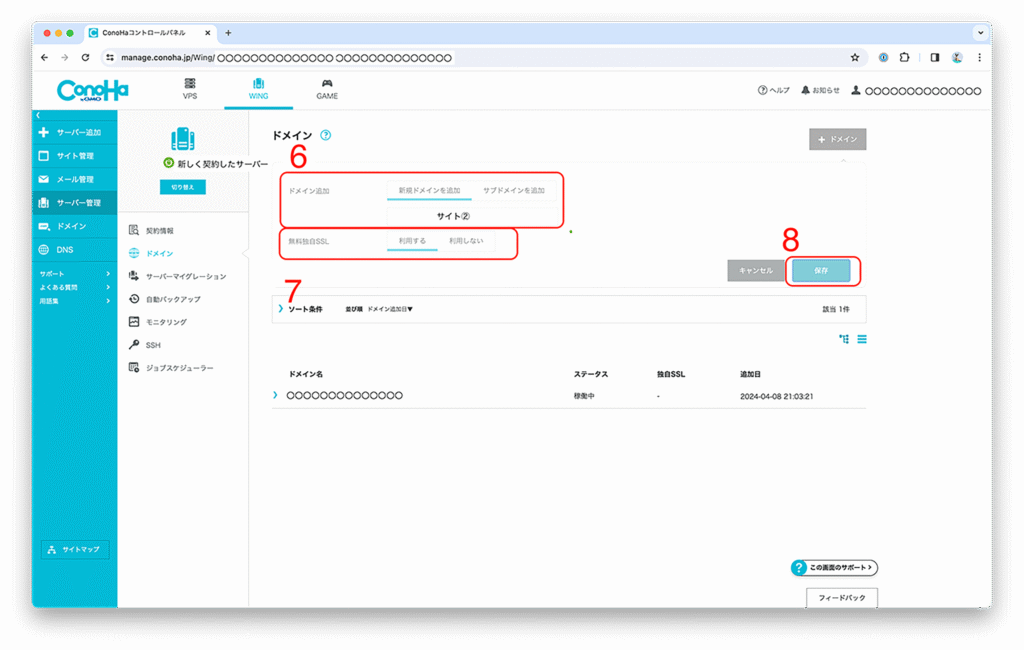Click the 稼働中 status text
Image resolution: width=1024 pixels, height=650 pixels.
(584, 396)
